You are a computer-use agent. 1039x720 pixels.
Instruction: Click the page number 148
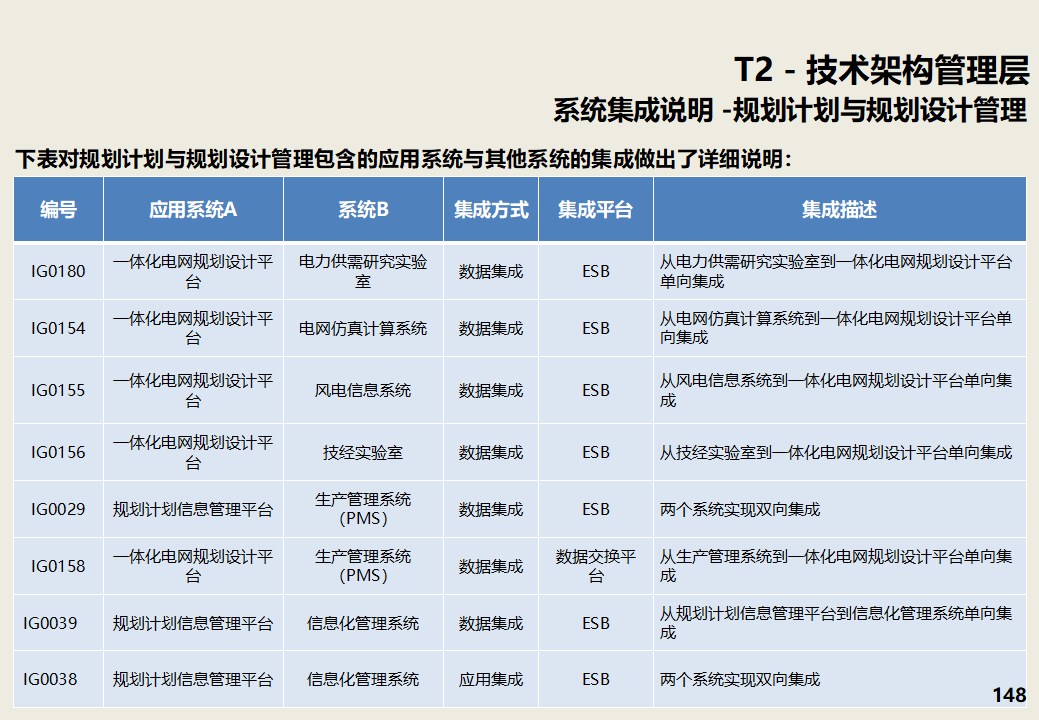(1009, 695)
